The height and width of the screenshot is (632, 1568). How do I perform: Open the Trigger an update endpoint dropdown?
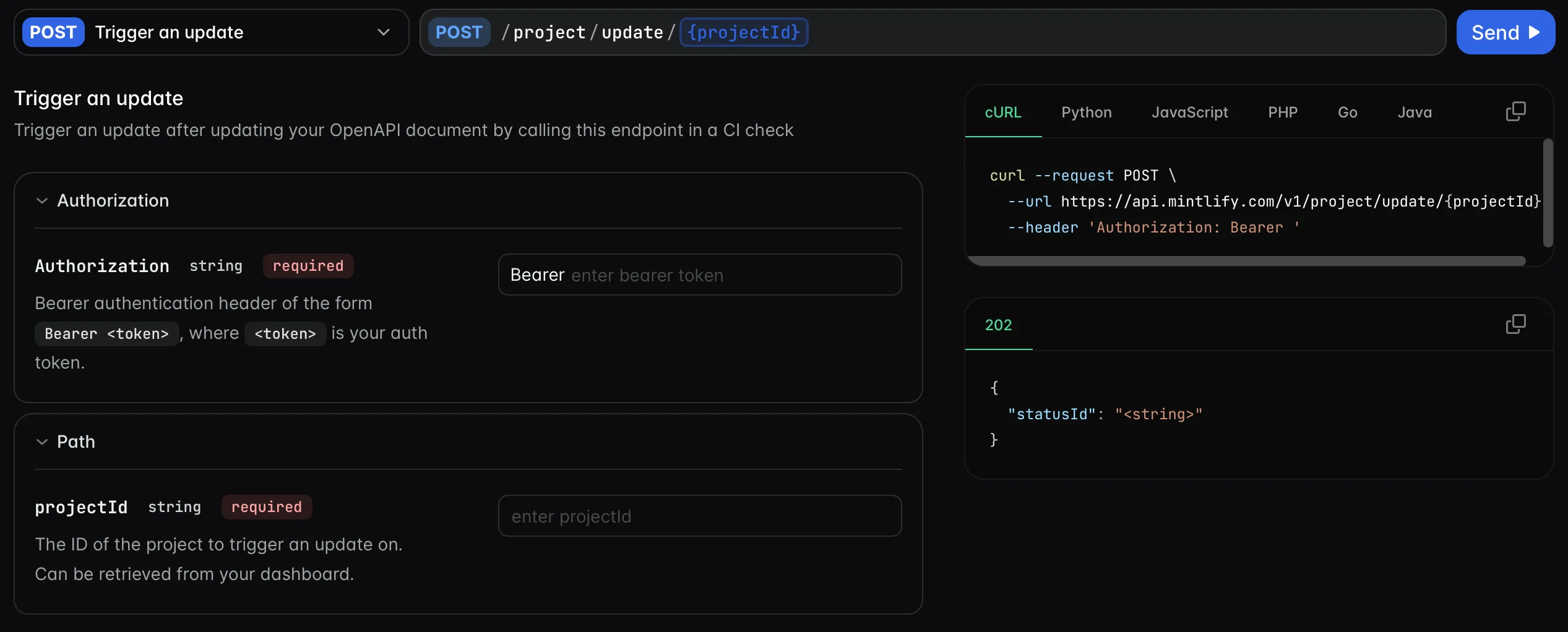[x=212, y=32]
